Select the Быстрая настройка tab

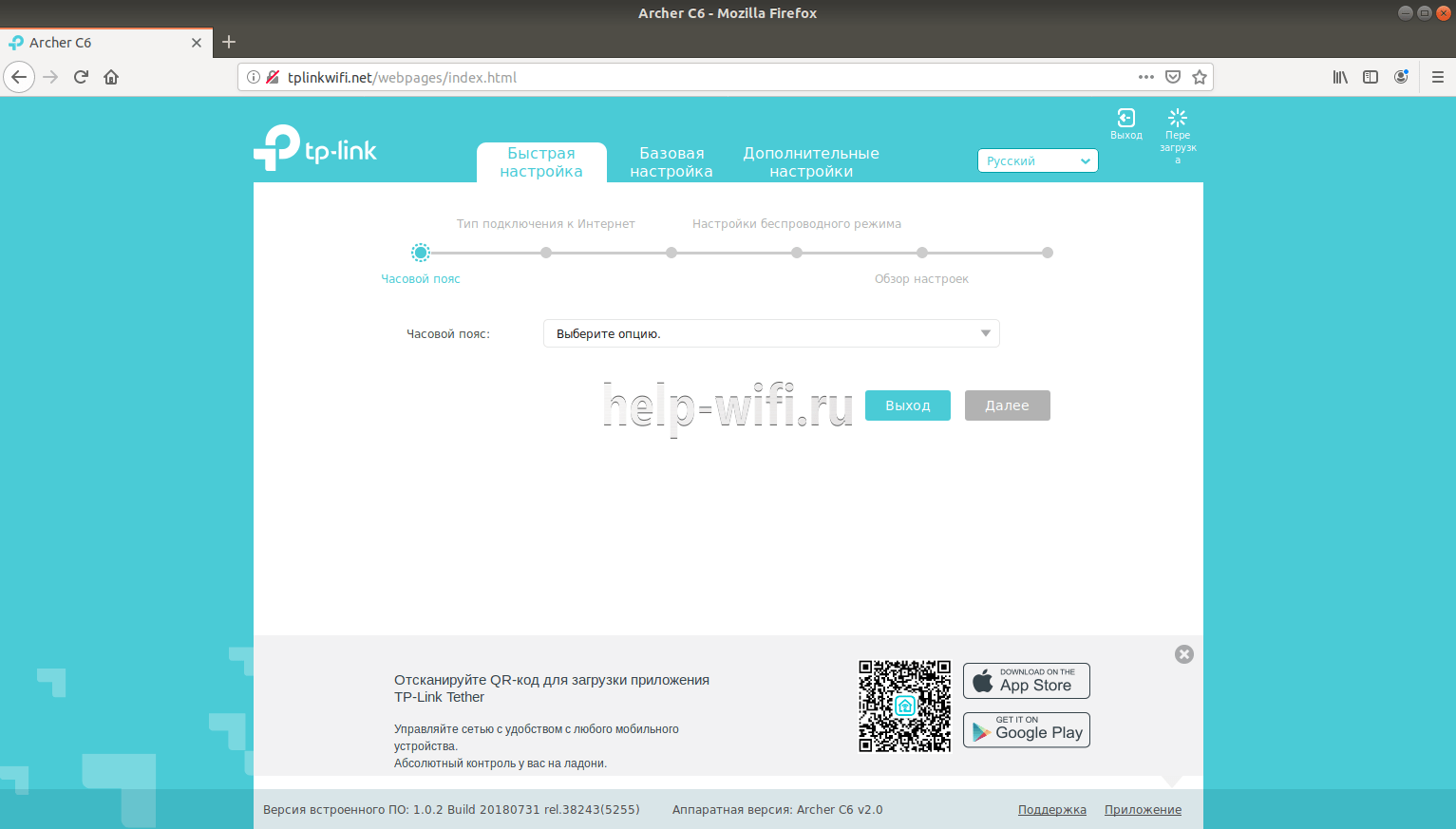[541, 162]
